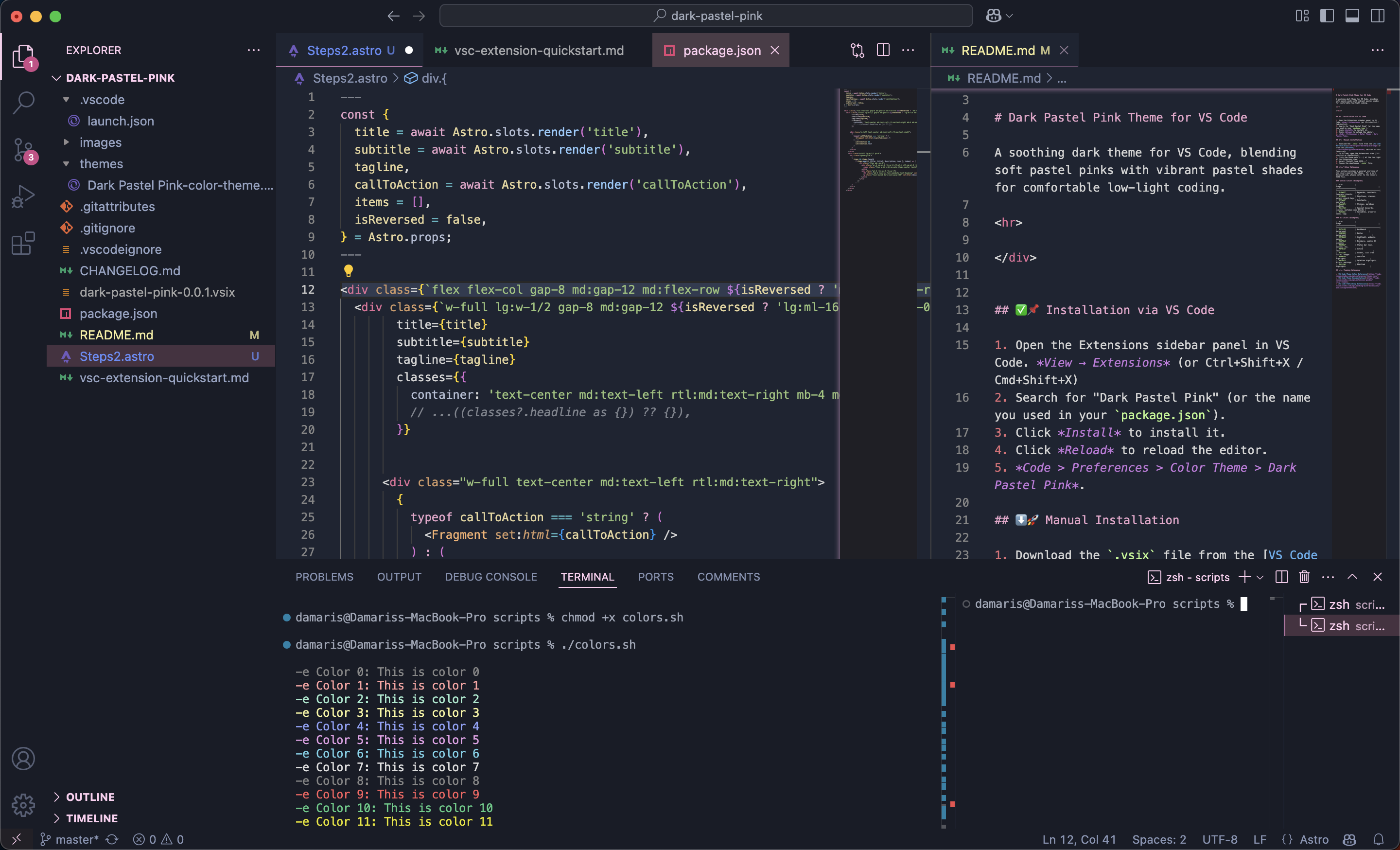Open the launch profile dropdown arrow
Image resolution: width=1400 pixels, height=850 pixels.
tap(1260, 577)
